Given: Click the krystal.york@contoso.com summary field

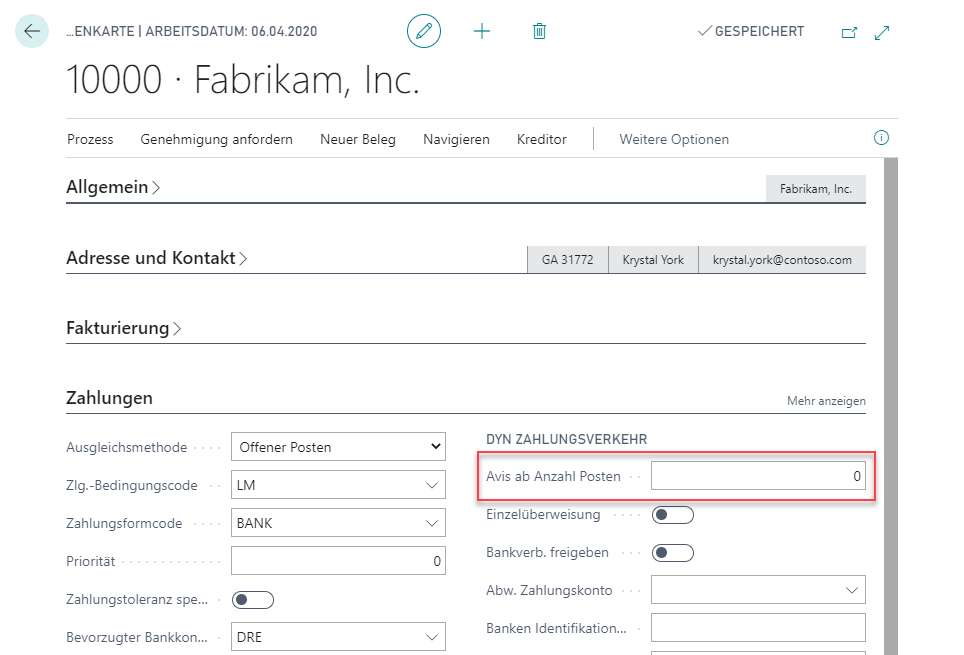Looking at the screenshot, I should 782,260.
